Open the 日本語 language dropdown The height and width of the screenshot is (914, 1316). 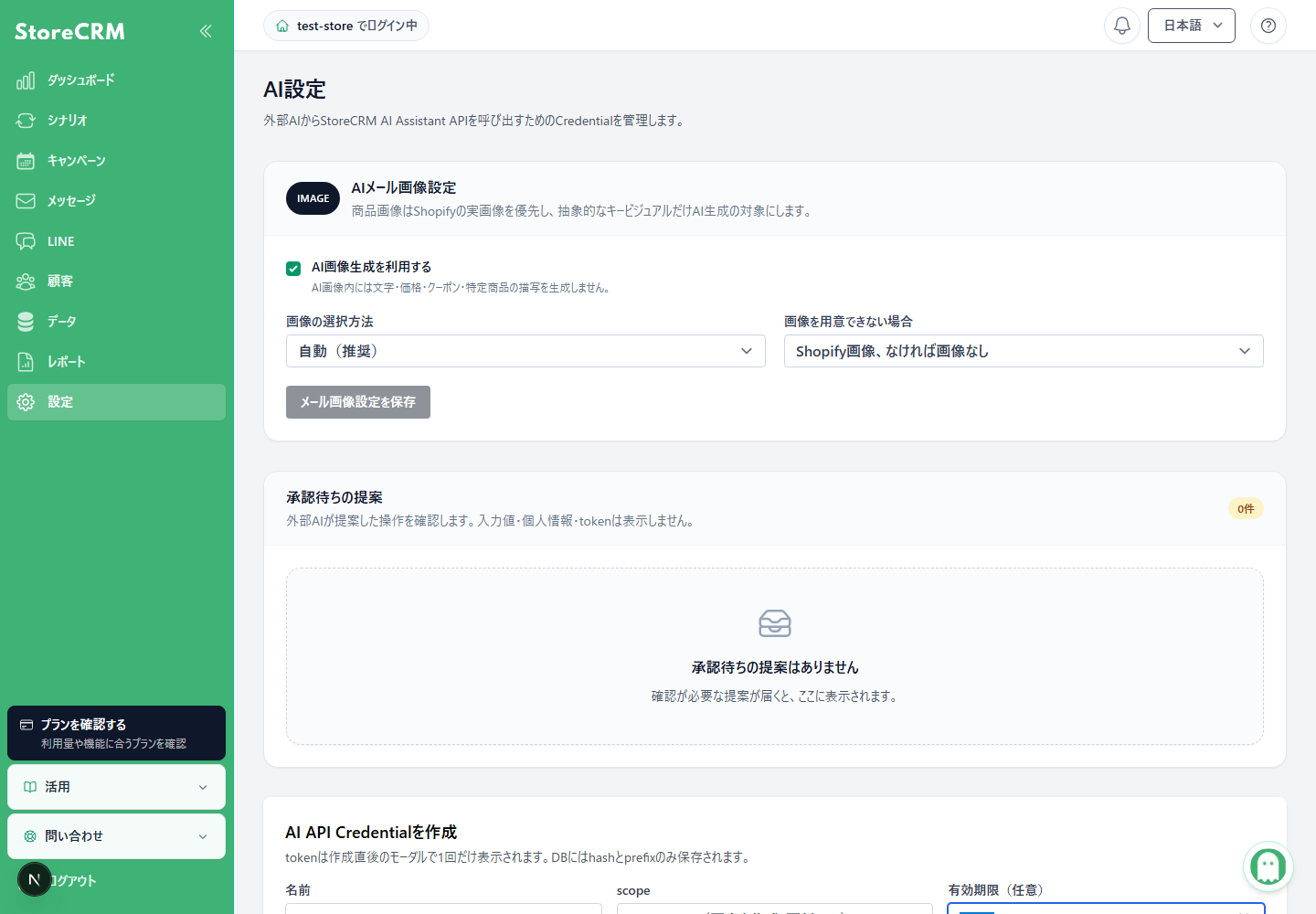(1192, 26)
